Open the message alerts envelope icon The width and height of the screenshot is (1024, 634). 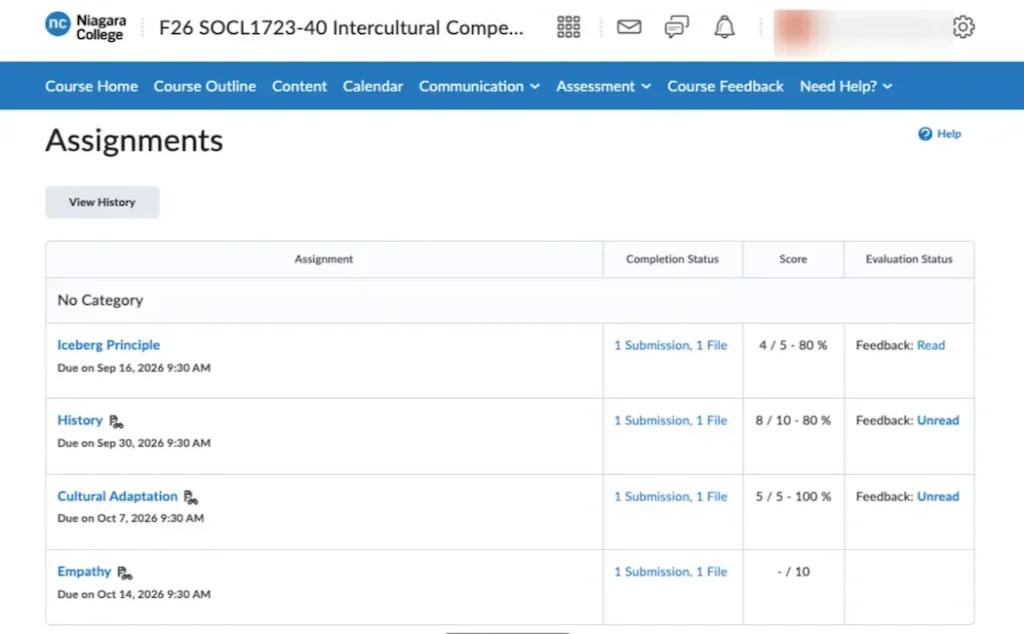coord(629,27)
